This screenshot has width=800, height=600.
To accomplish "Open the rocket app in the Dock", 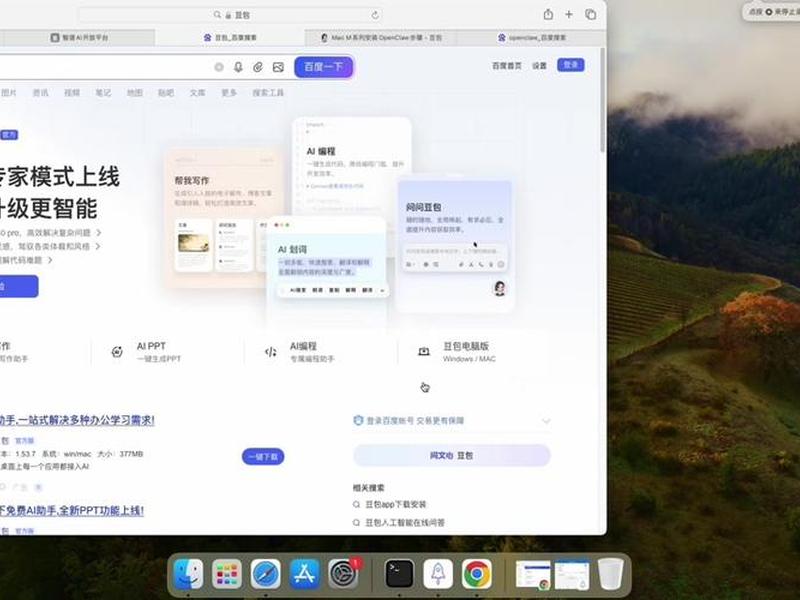I will click(438, 573).
